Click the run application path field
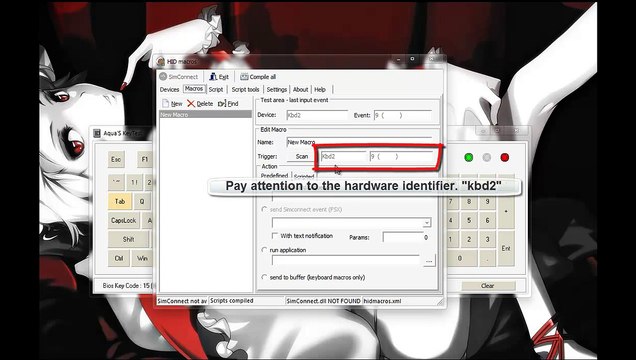 (346, 260)
